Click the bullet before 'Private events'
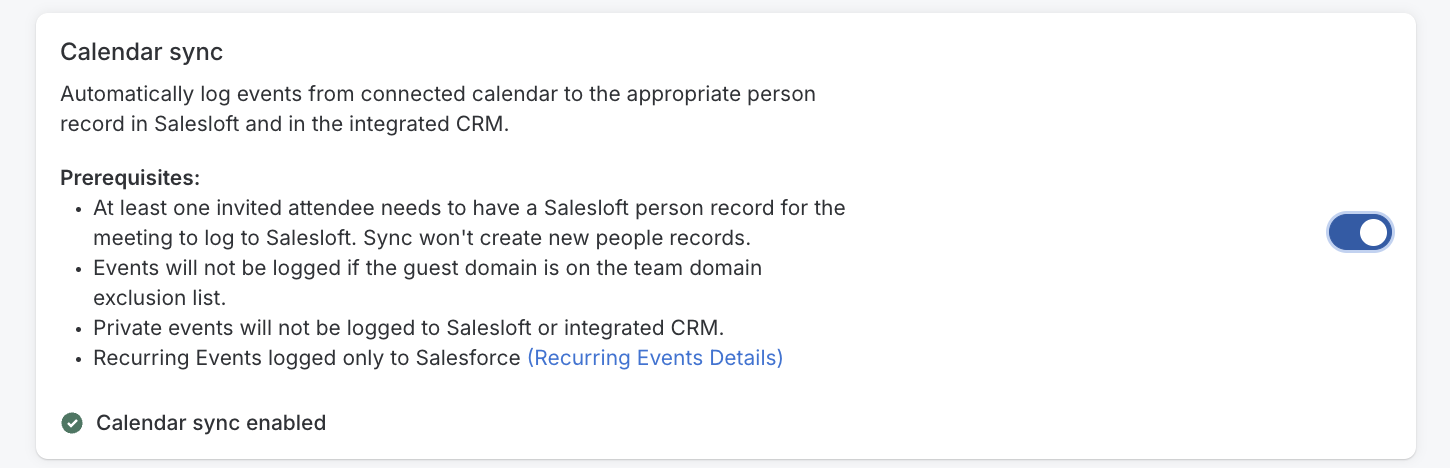1450x468 pixels. click(x=79, y=329)
